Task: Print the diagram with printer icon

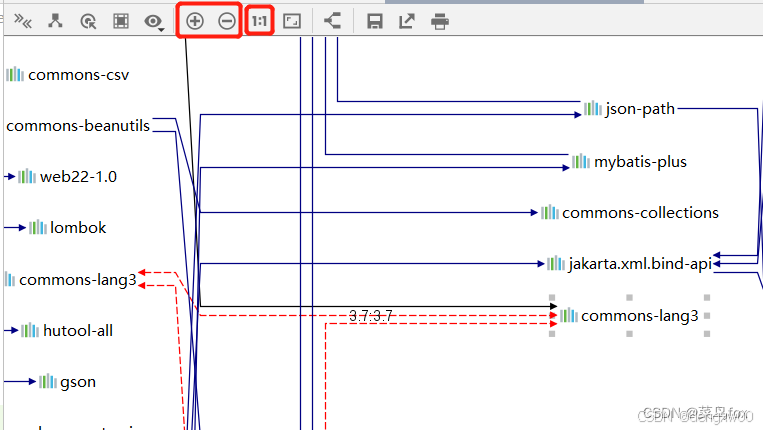Action: (440, 21)
